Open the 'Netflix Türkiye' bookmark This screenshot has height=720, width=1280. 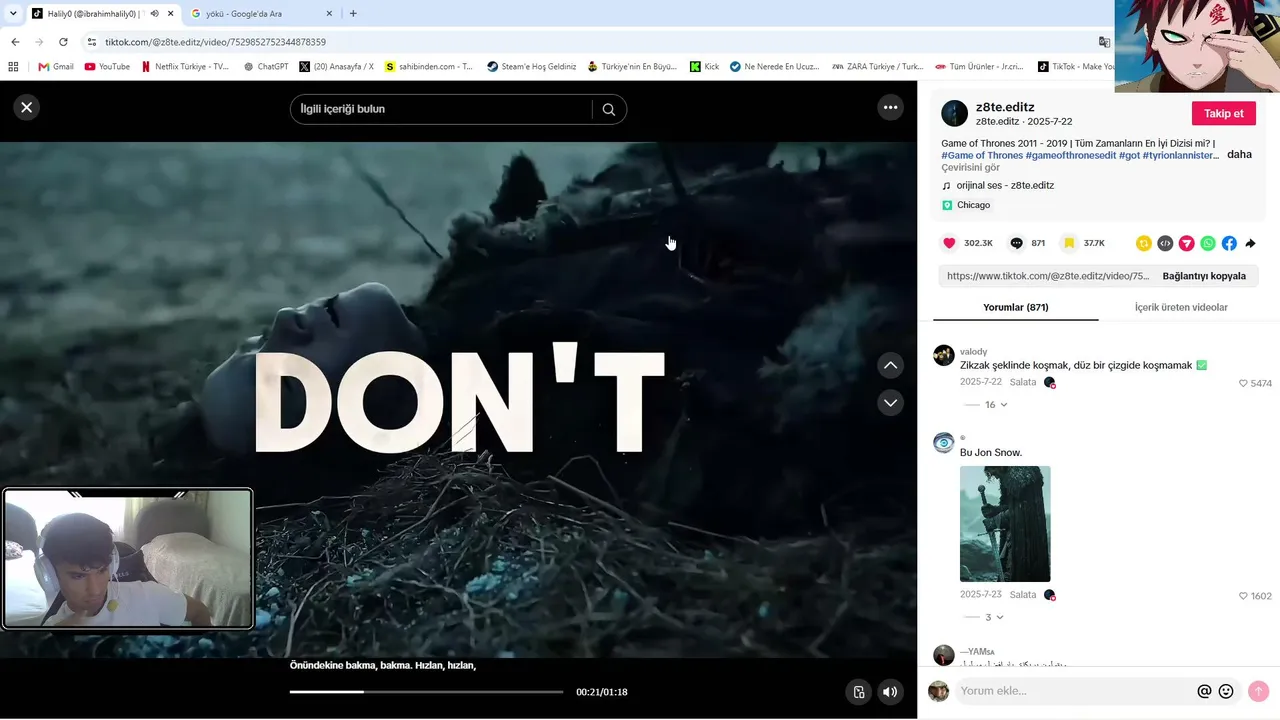(184, 67)
